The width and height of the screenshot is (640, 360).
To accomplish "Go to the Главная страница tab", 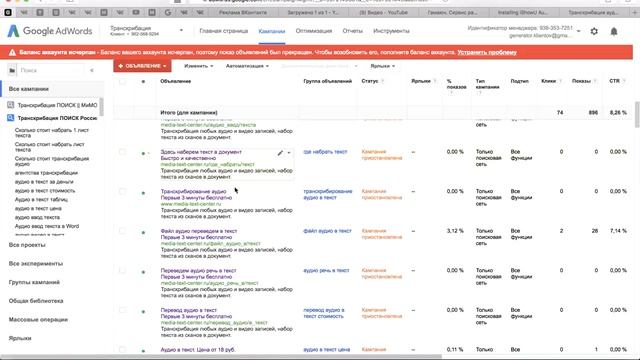I will [x=224, y=31].
